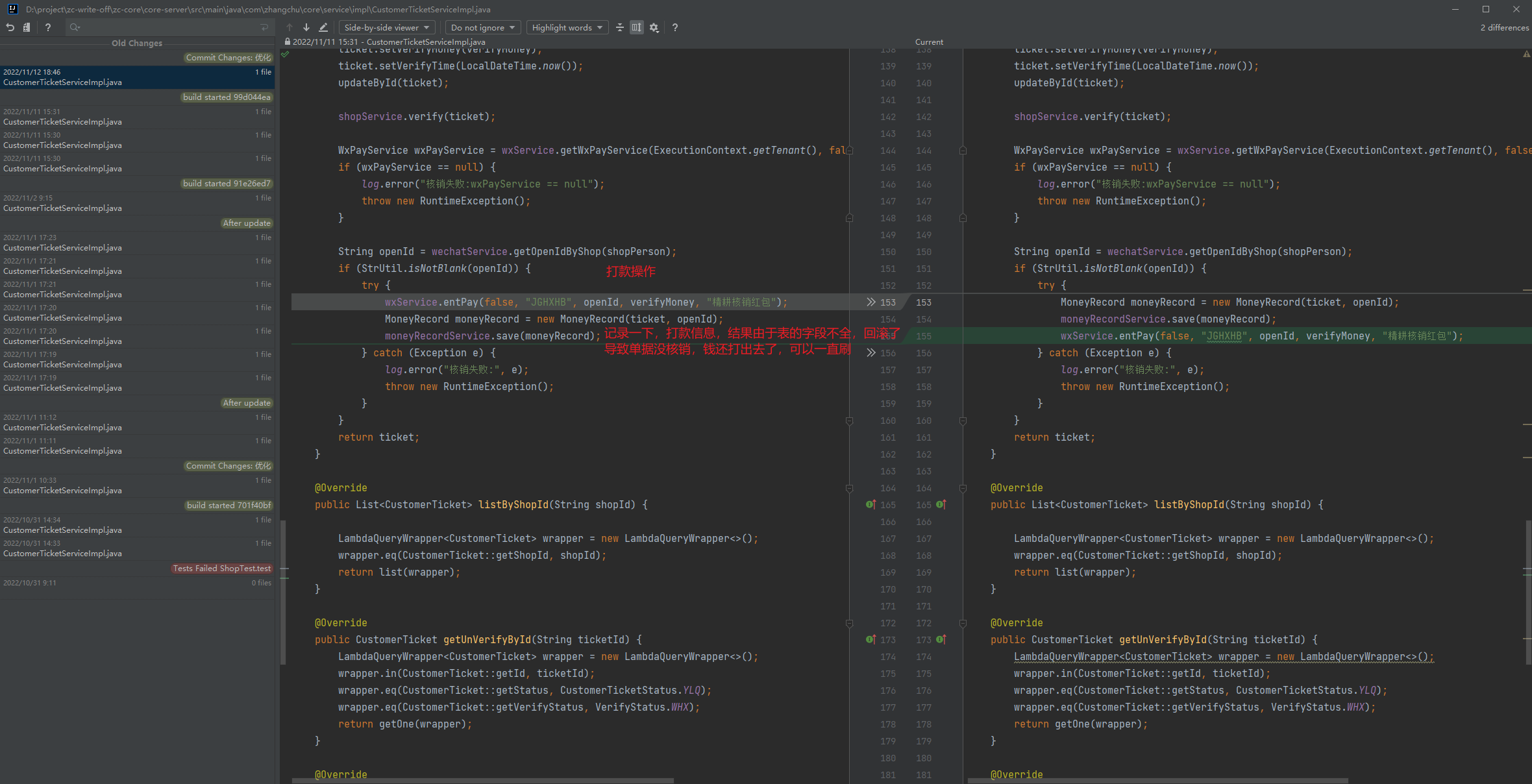Image resolution: width=1532 pixels, height=784 pixels.
Task: Click listByShopId method name in right pane
Action: click(1189, 505)
